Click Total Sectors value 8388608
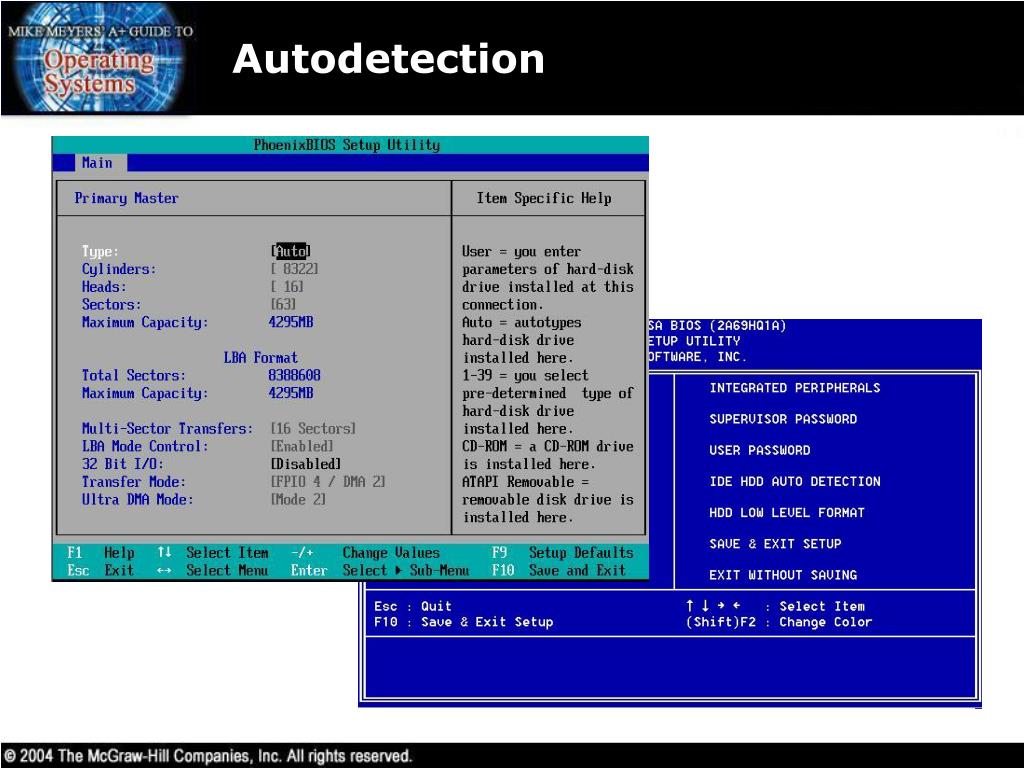Viewport: 1024px width, 768px height. click(x=295, y=375)
